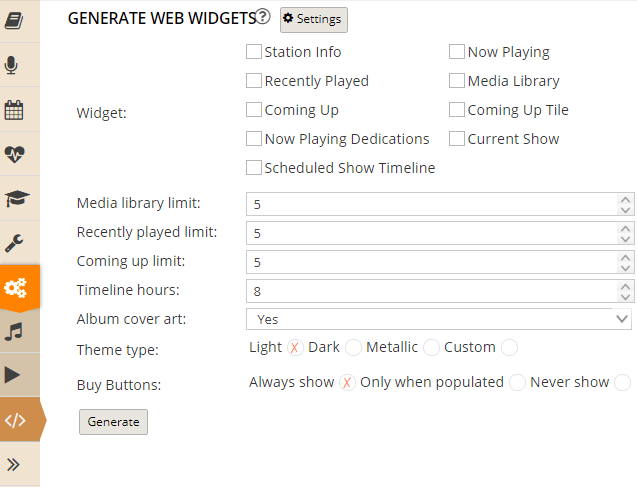Open the graduation cap icon
Image resolution: width=637 pixels, height=487 pixels.
(x=17, y=198)
